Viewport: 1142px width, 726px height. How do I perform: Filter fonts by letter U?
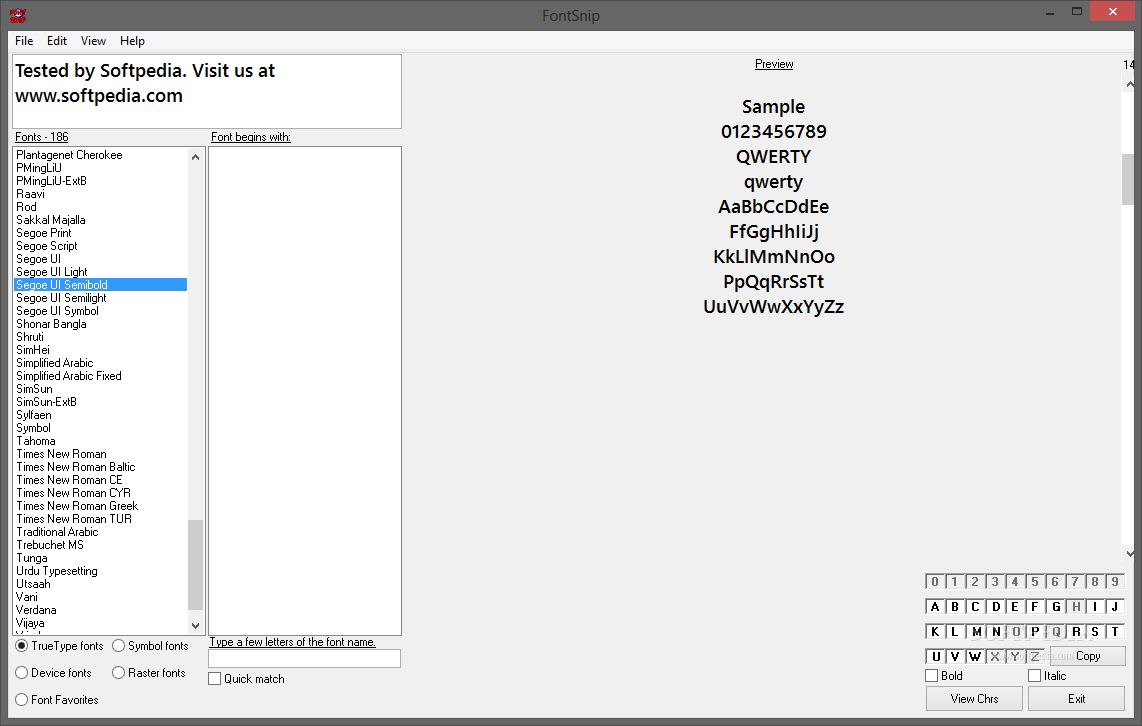pyautogui.click(x=936, y=656)
